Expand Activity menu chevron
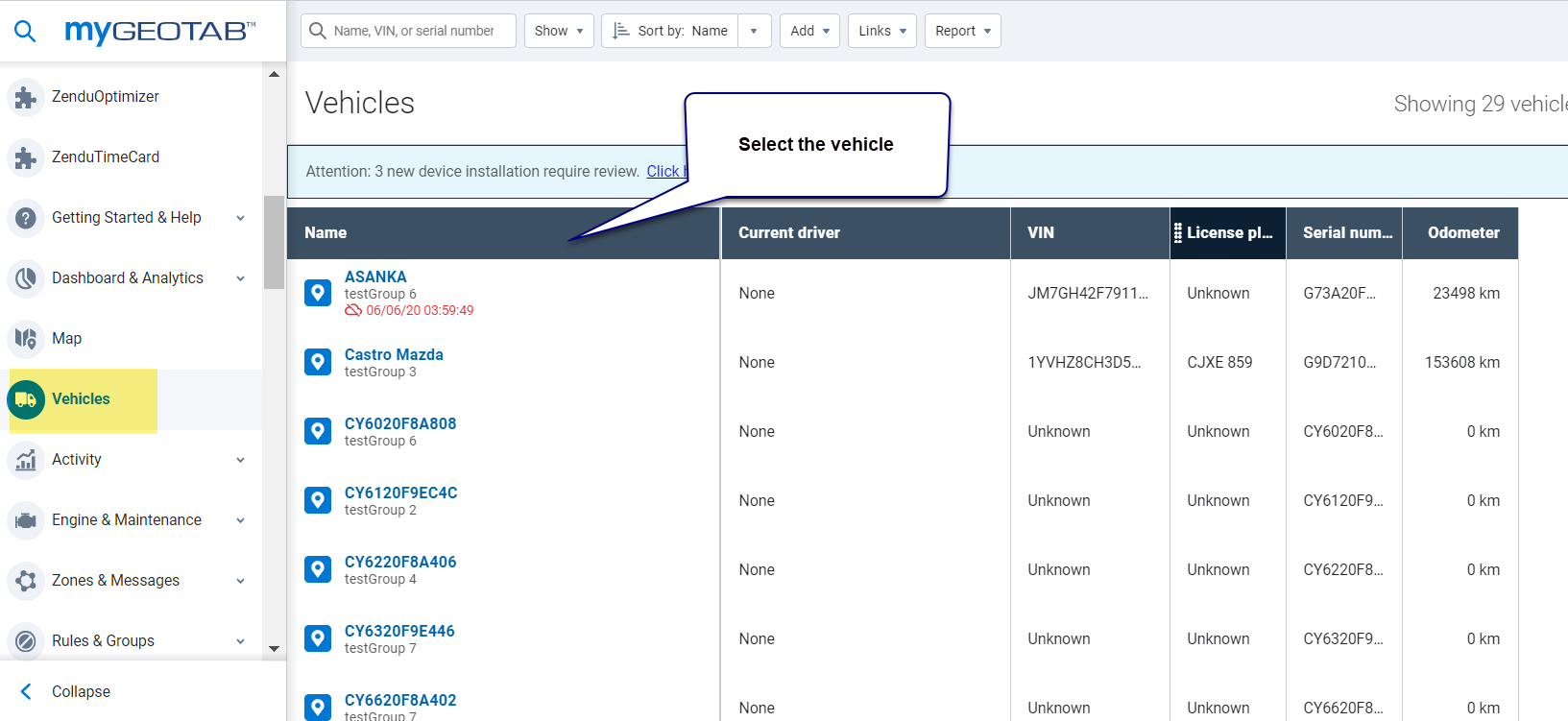The height and width of the screenshot is (721, 1568). coord(240,460)
